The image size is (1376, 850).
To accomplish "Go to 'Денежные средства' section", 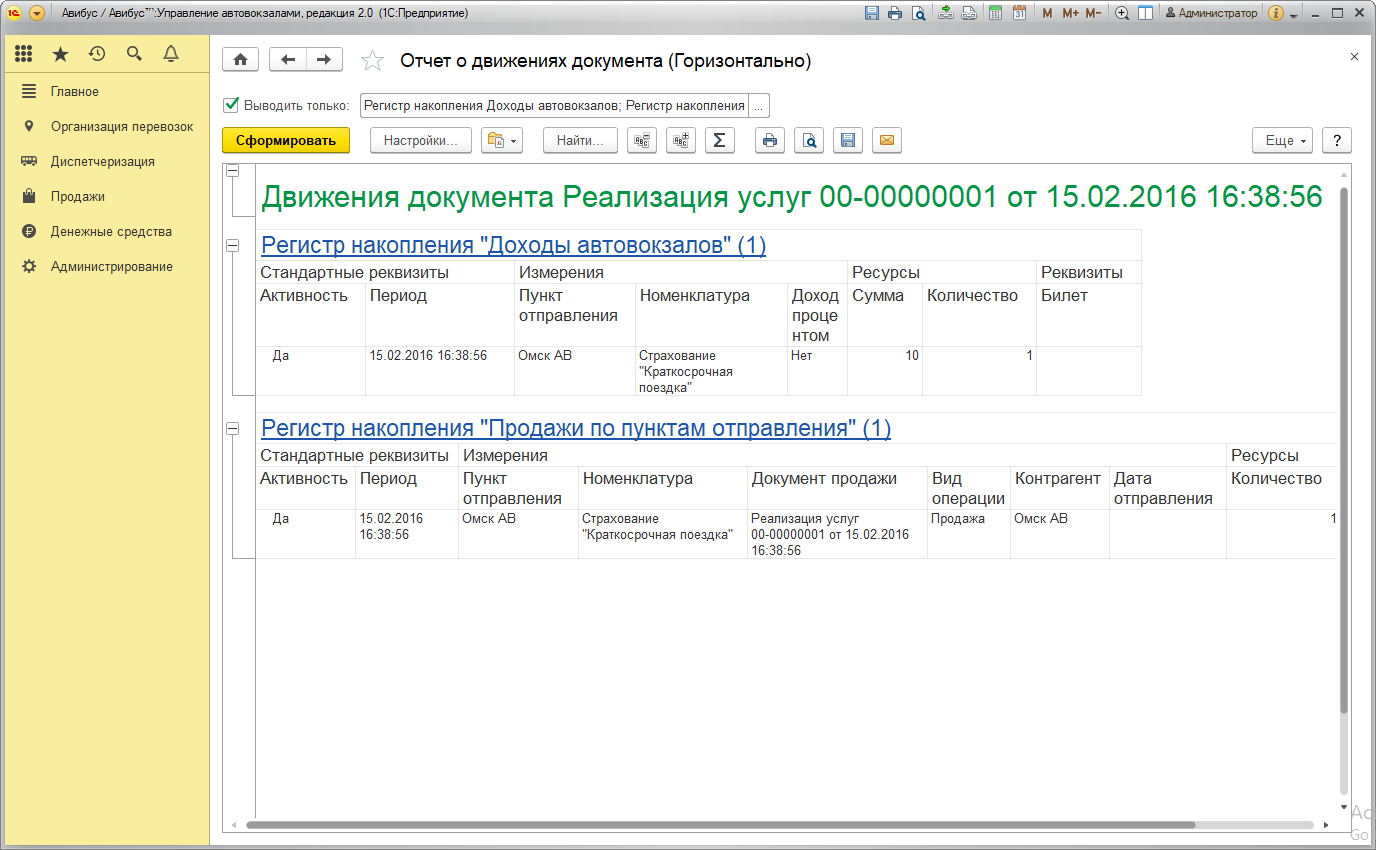I will [111, 231].
